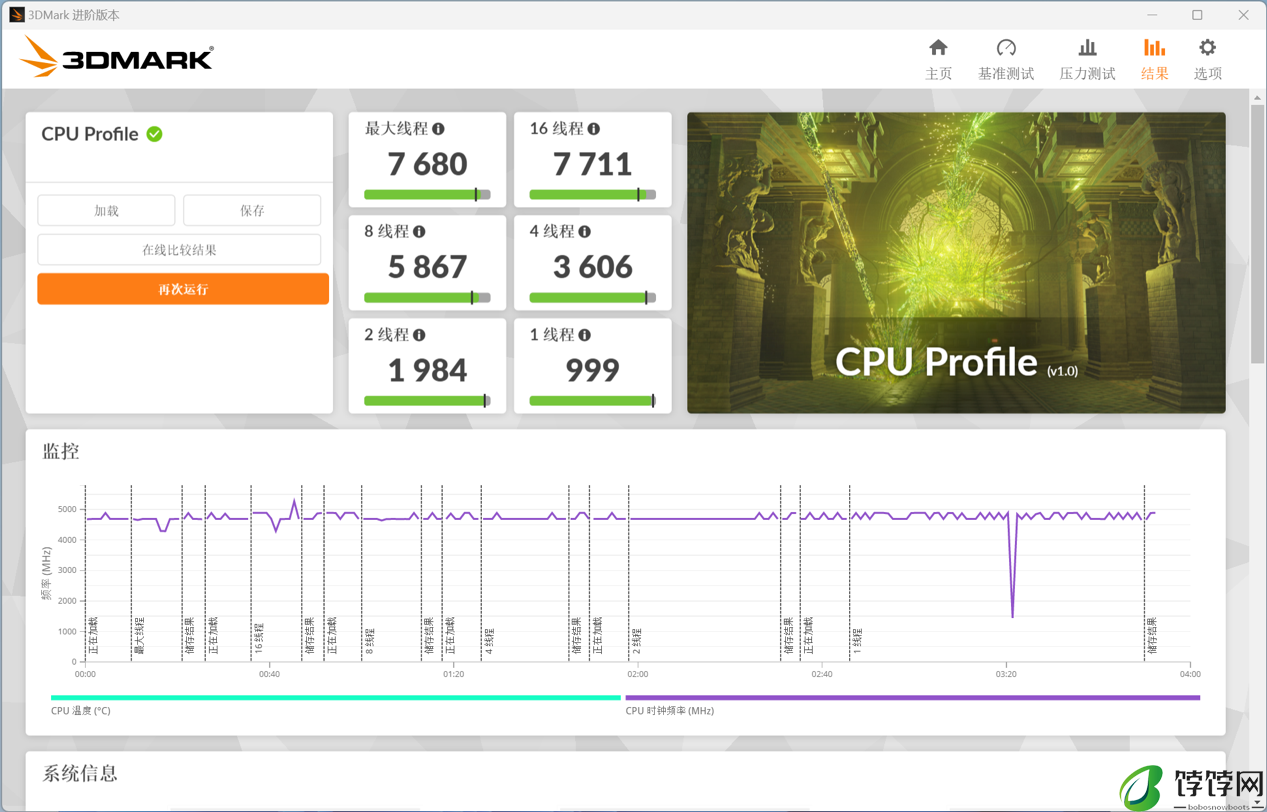Click the 5000 frequency axis label
This screenshot has height=812, width=1267.
point(67,510)
